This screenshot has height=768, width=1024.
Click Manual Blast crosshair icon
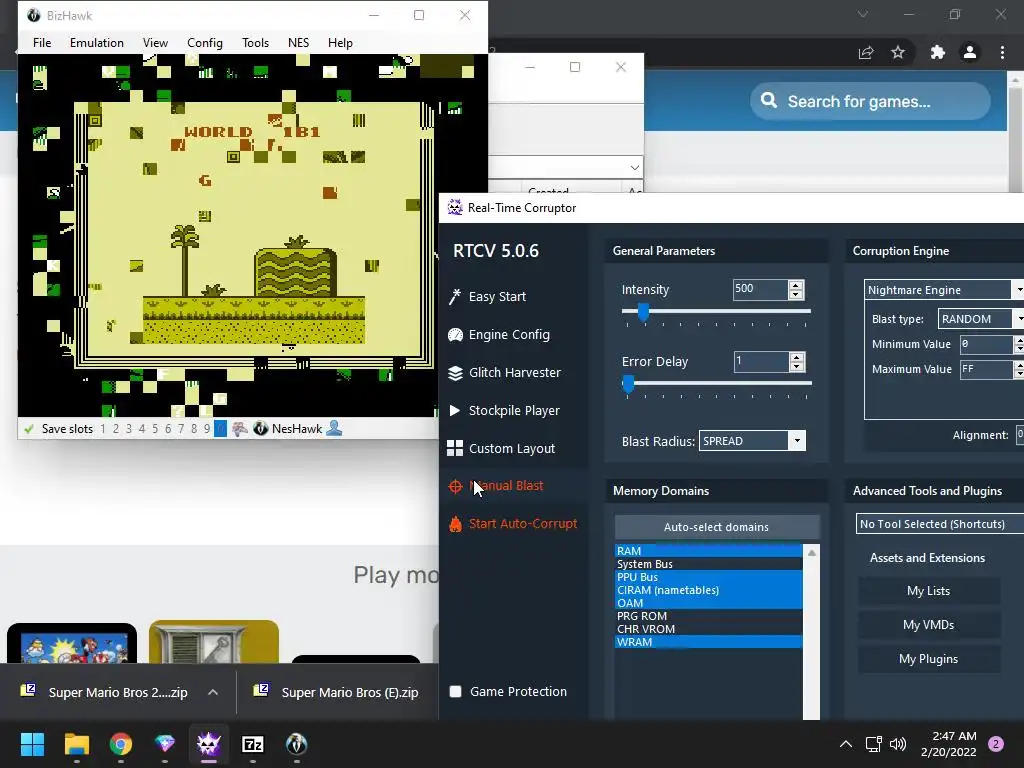tap(455, 486)
